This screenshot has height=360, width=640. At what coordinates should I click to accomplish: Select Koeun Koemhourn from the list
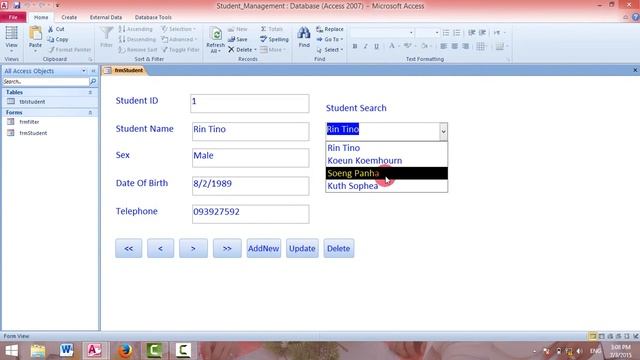[x=387, y=160]
